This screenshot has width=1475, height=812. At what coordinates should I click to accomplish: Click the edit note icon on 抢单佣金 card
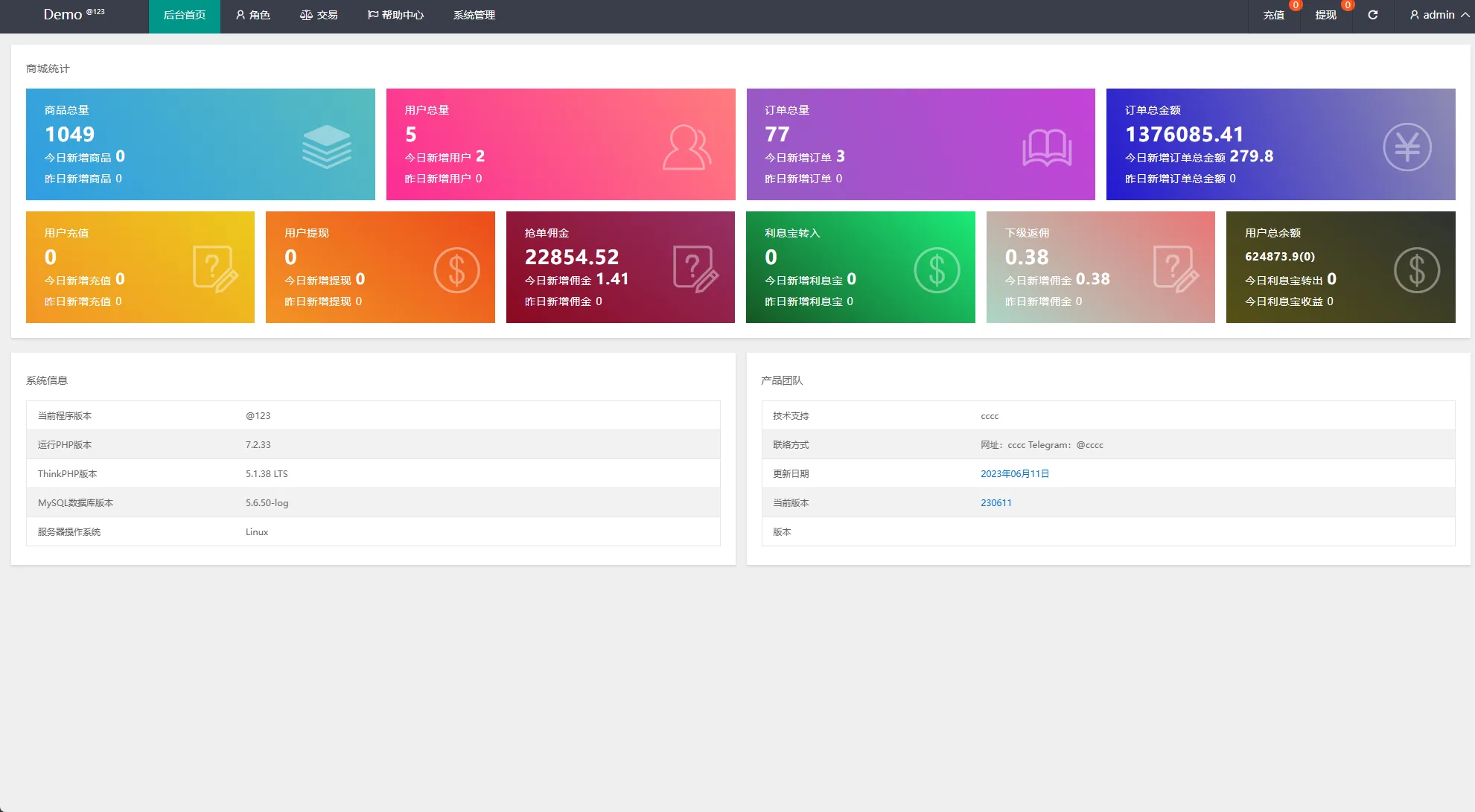(x=695, y=269)
